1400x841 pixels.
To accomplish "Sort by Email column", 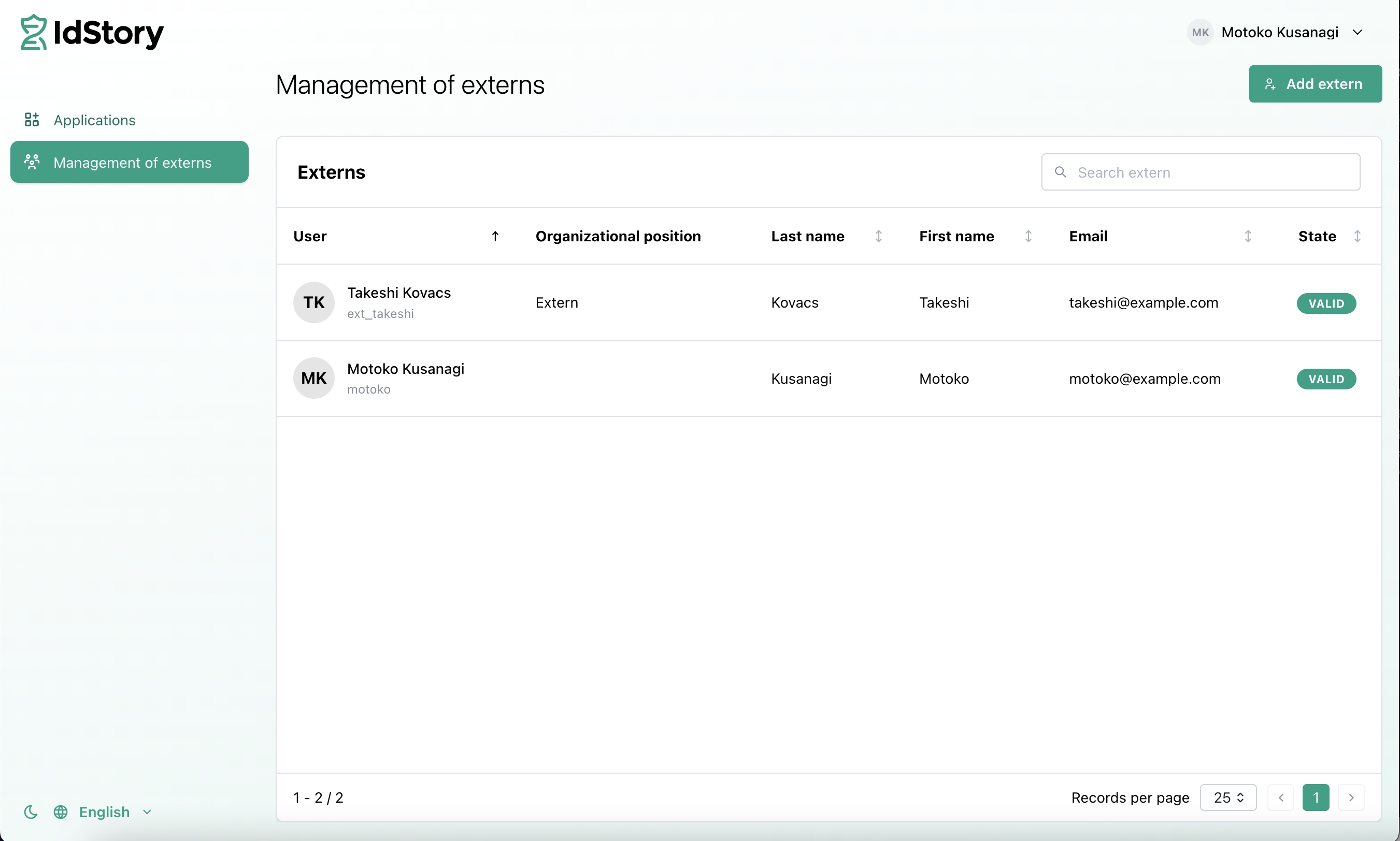I will coord(1248,236).
